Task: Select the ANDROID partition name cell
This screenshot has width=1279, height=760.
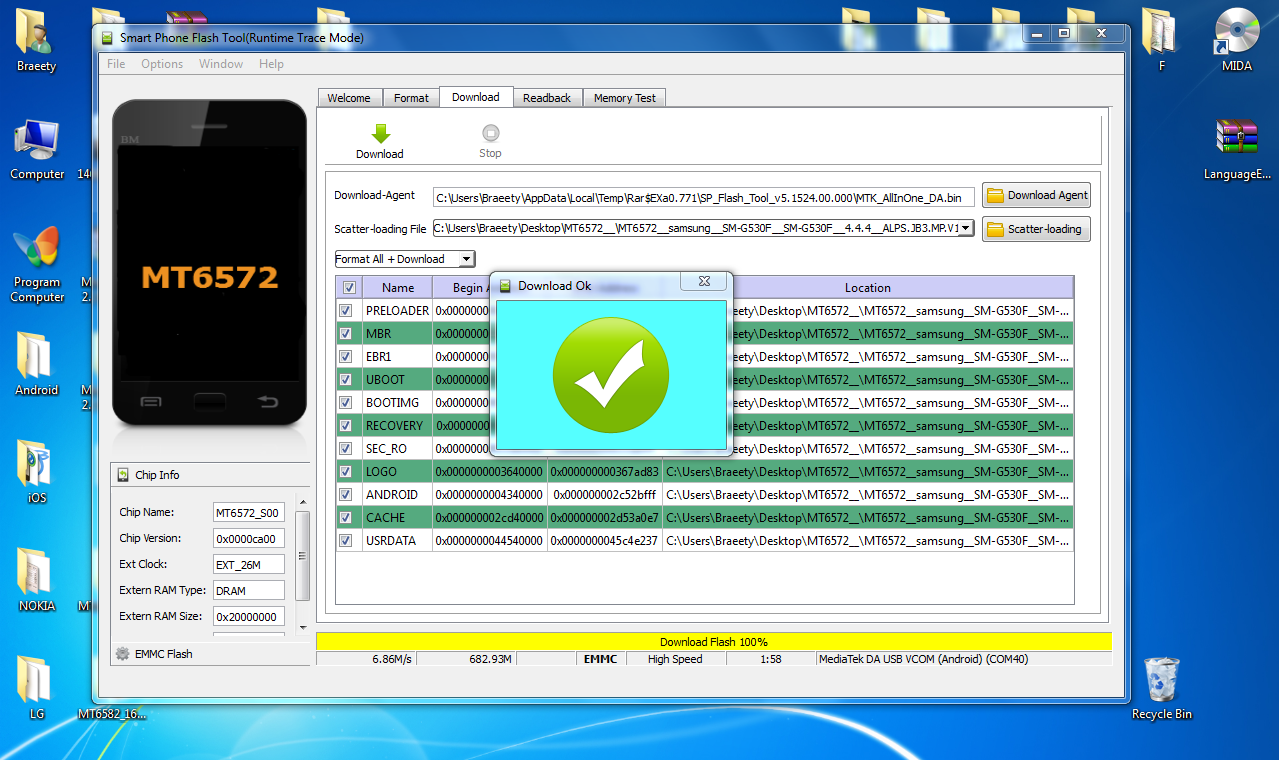Action: click(x=397, y=495)
